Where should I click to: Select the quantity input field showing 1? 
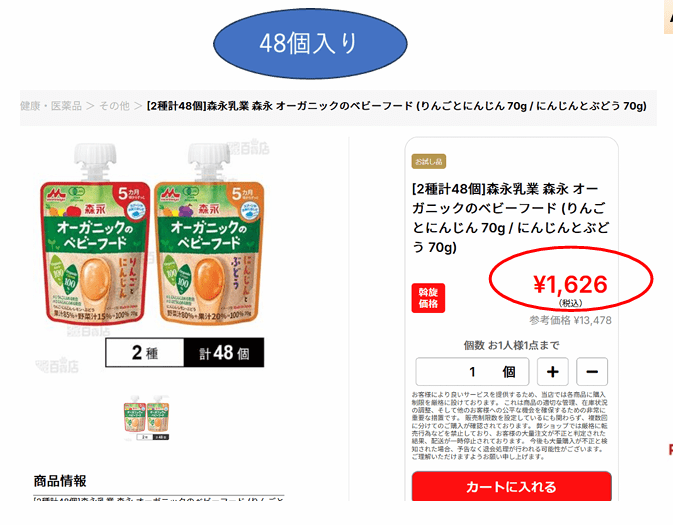click(x=472, y=372)
